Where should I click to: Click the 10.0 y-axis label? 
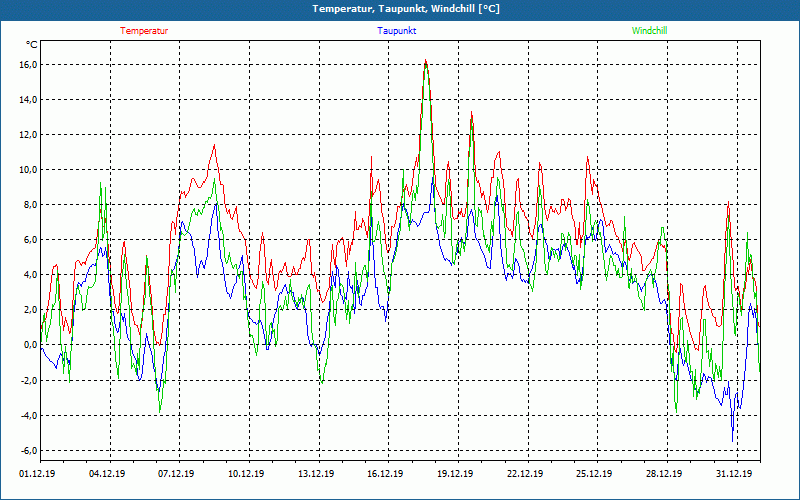[27, 170]
